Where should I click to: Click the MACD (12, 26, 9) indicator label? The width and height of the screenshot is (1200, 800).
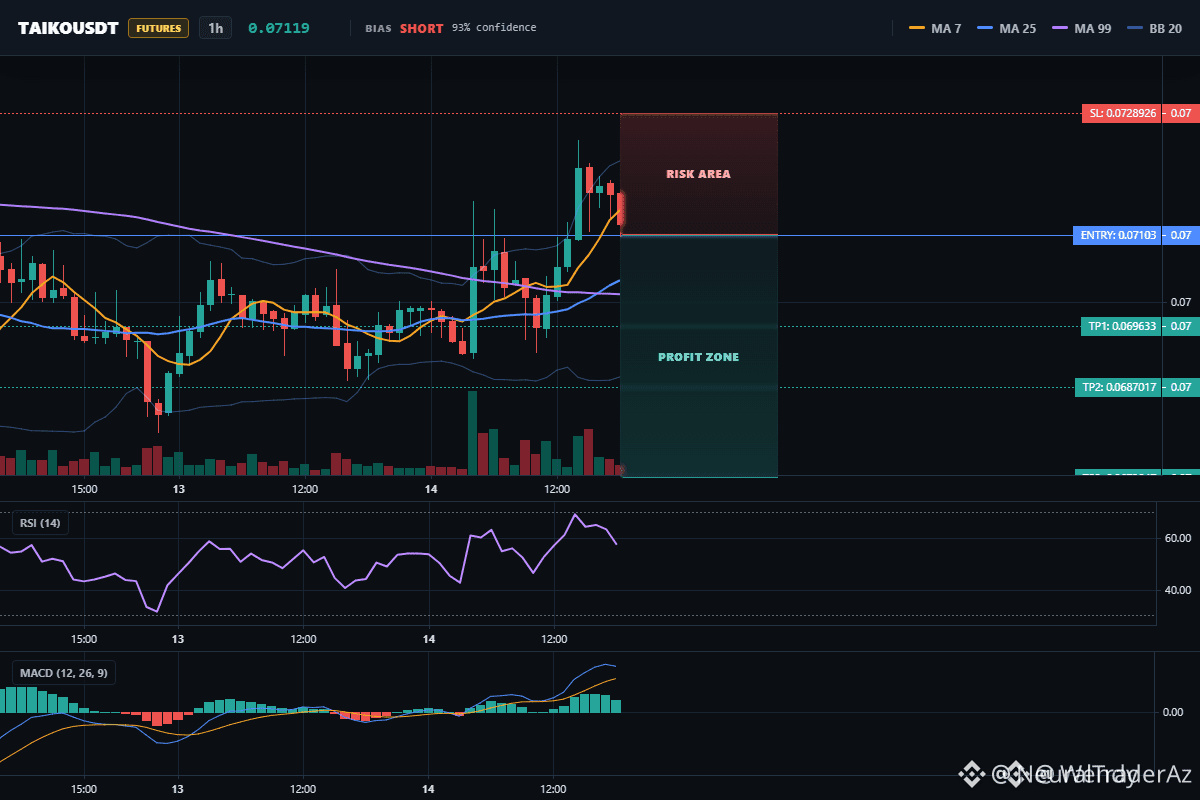(63, 673)
